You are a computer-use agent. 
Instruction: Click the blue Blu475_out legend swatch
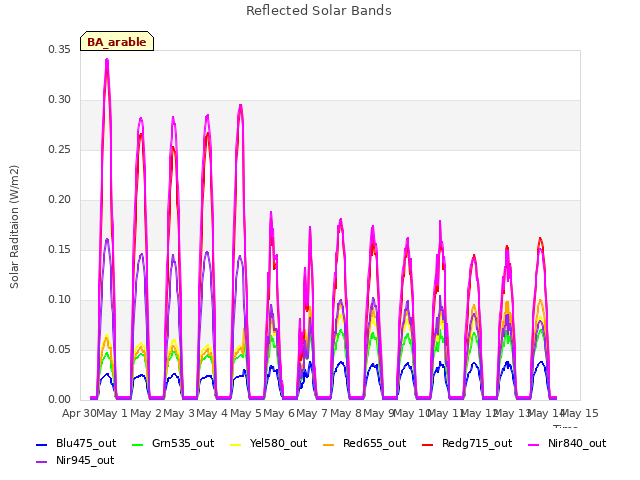tap(42, 444)
